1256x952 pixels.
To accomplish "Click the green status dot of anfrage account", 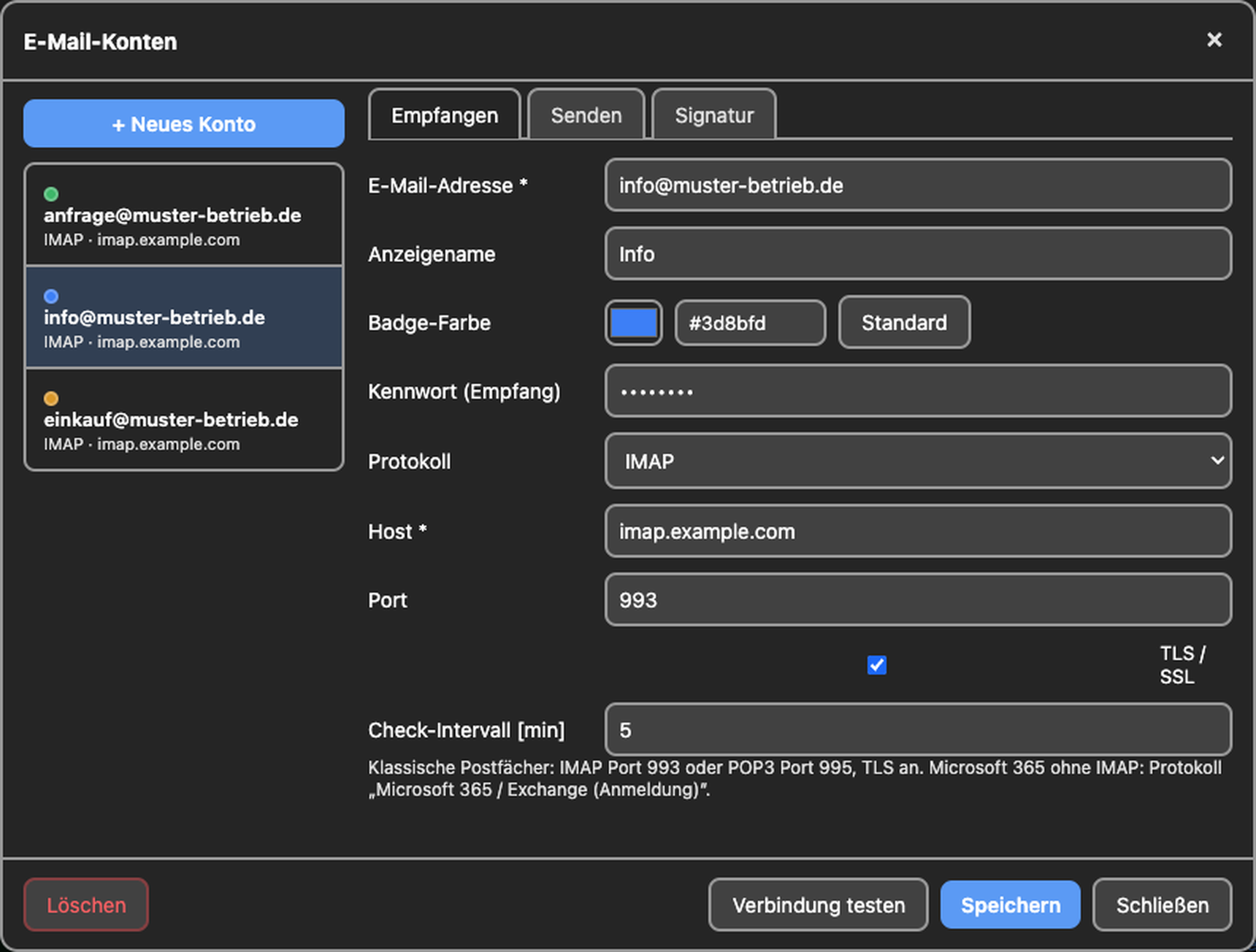I will [51, 194].
